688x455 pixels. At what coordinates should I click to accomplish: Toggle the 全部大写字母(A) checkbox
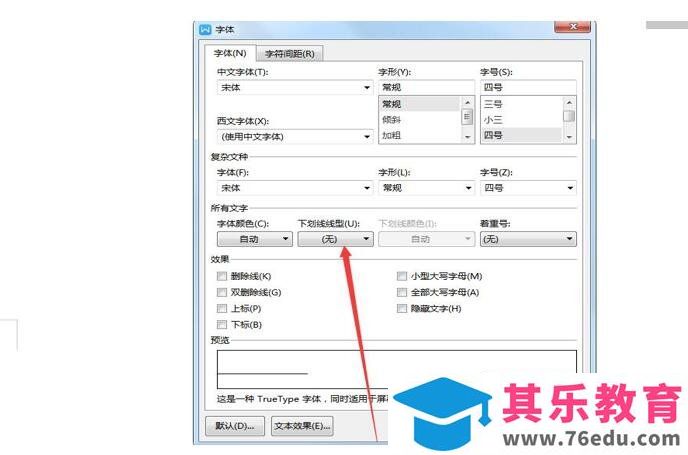point(402,292)
